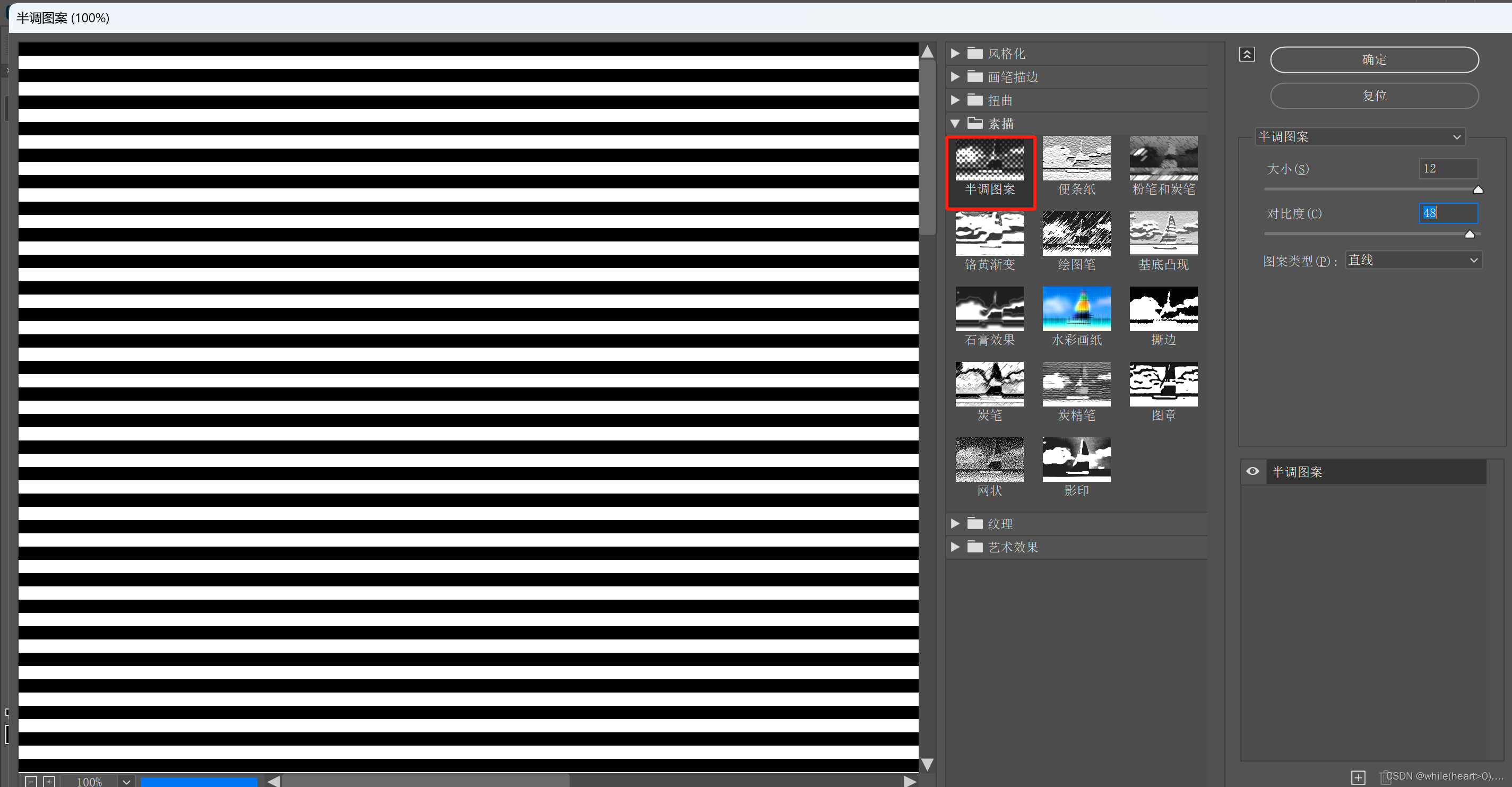Click the 复位 button
The height and width of the screenshot is (787, 1512).
tap(1374, 96)
